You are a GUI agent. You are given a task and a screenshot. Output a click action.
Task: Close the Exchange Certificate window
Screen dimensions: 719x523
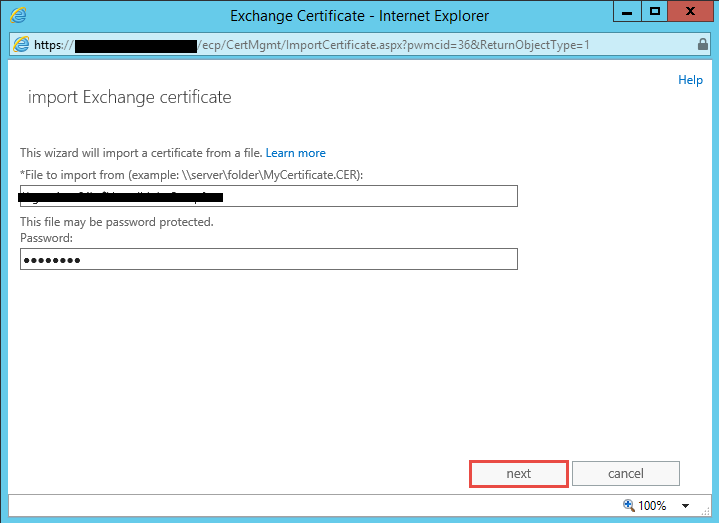pos(690,11)
